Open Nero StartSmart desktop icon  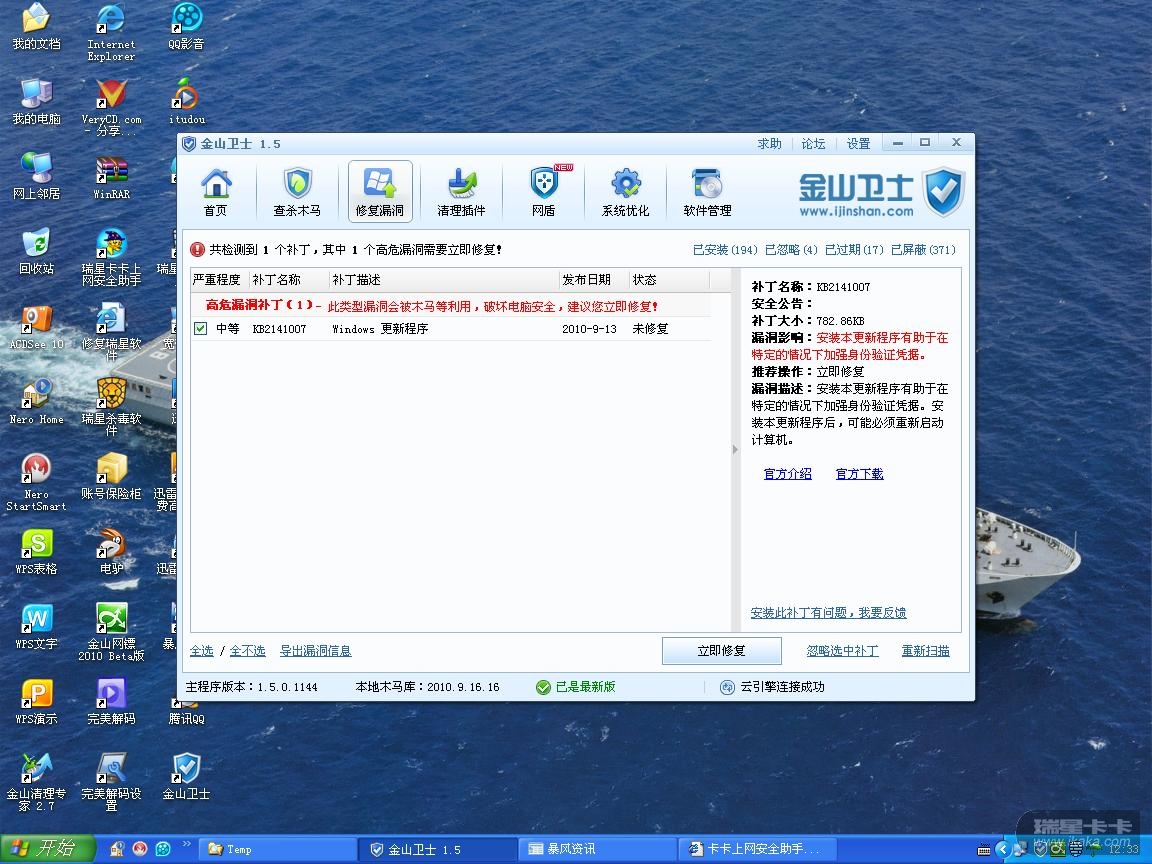click(x=36, y=482)
